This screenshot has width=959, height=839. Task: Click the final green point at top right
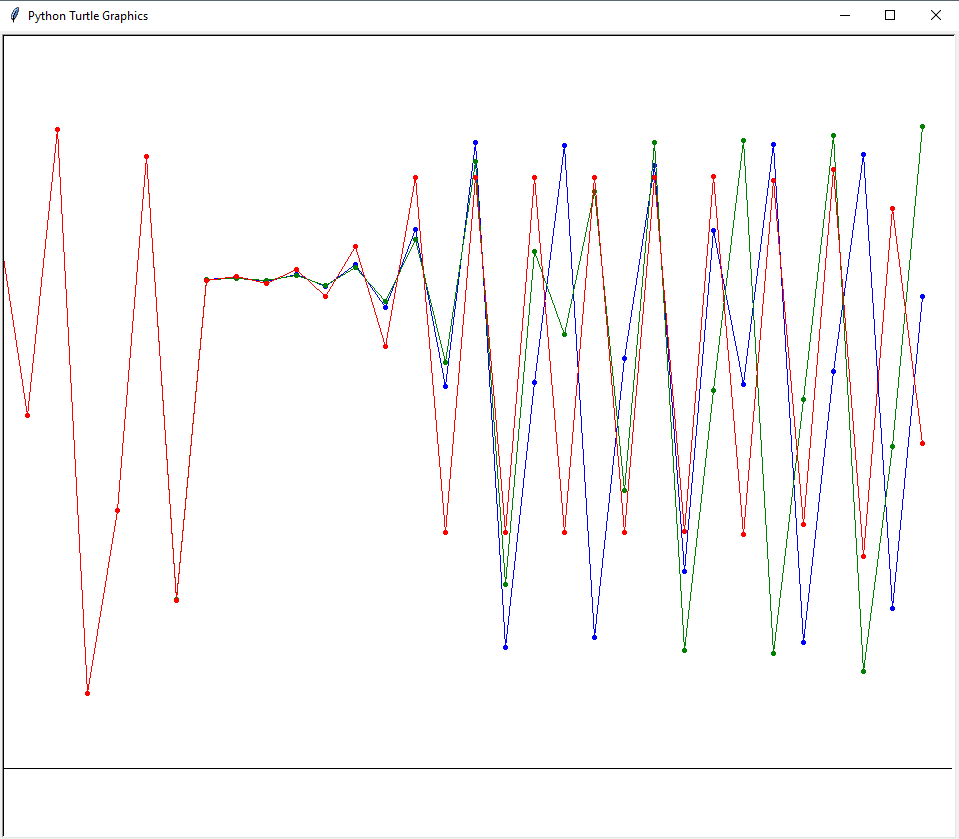tap(922, 127)
